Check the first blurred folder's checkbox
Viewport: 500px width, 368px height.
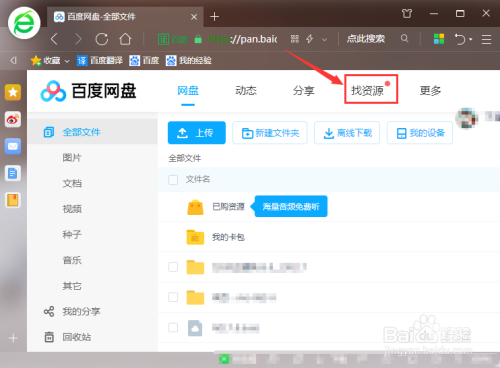(x=173, y=267)
